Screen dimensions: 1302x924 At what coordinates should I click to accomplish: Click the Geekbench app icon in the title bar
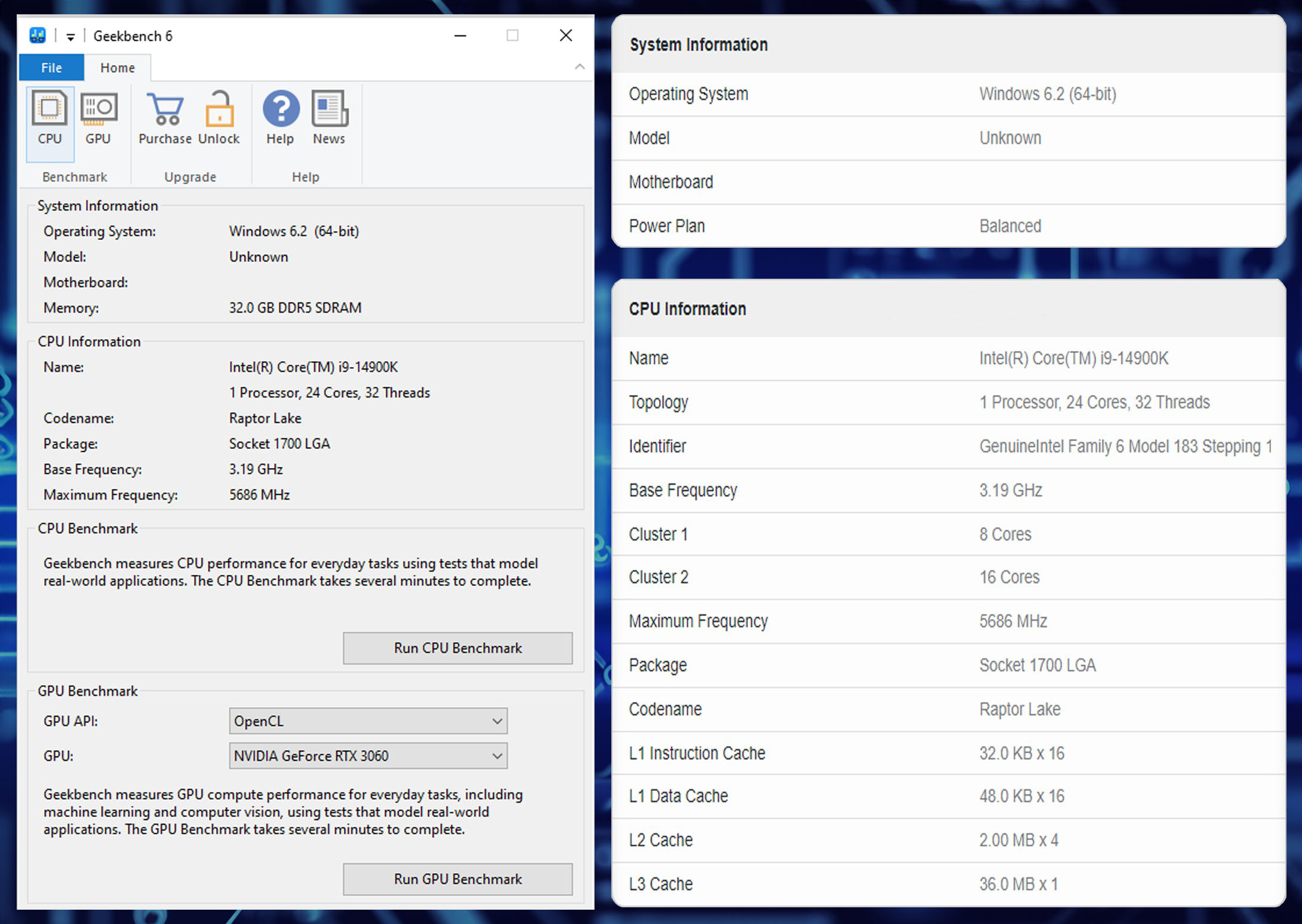tap(38, 35)
